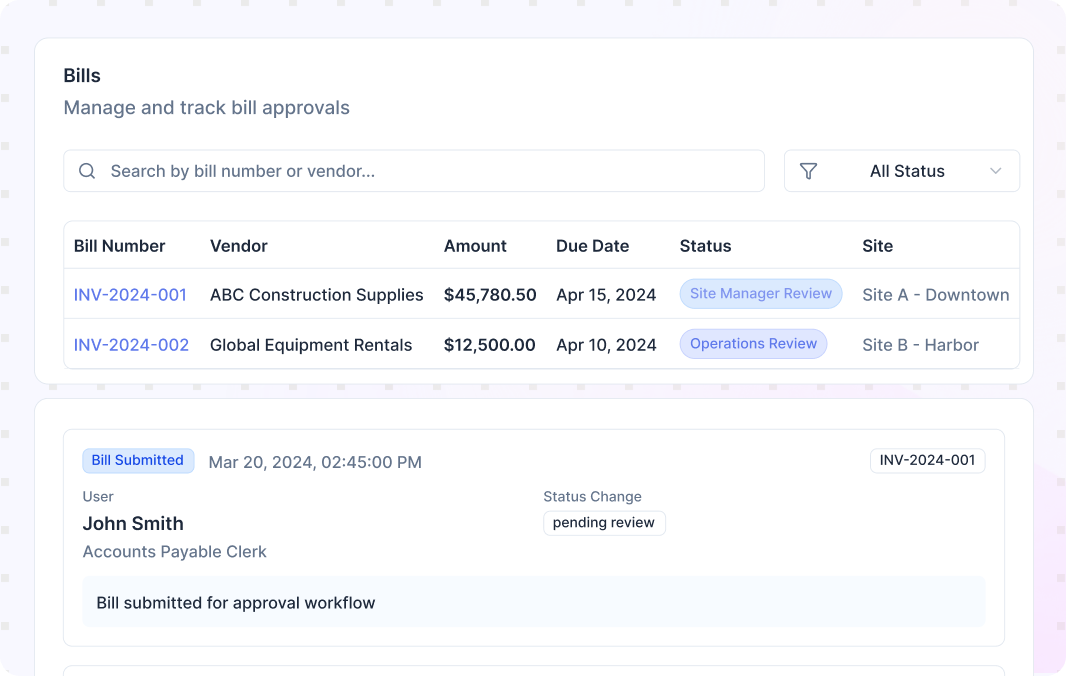
Task: Open the All Status dropdown
Action: pyautogui.click(x=901, y=171)
